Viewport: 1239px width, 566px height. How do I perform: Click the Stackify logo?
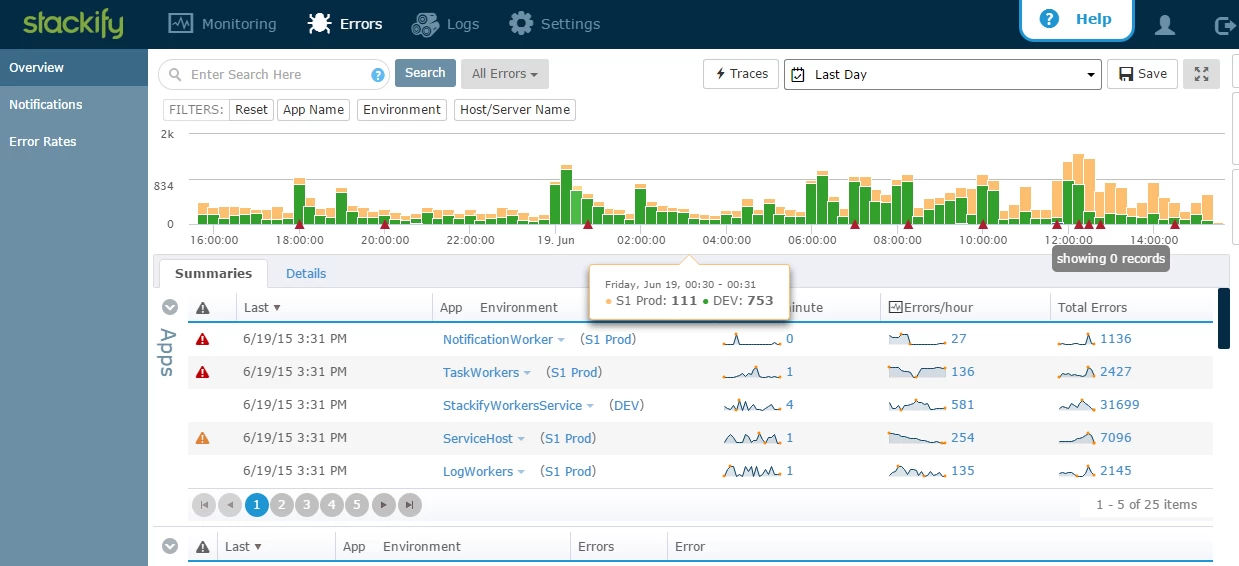[x=73, y=23]
